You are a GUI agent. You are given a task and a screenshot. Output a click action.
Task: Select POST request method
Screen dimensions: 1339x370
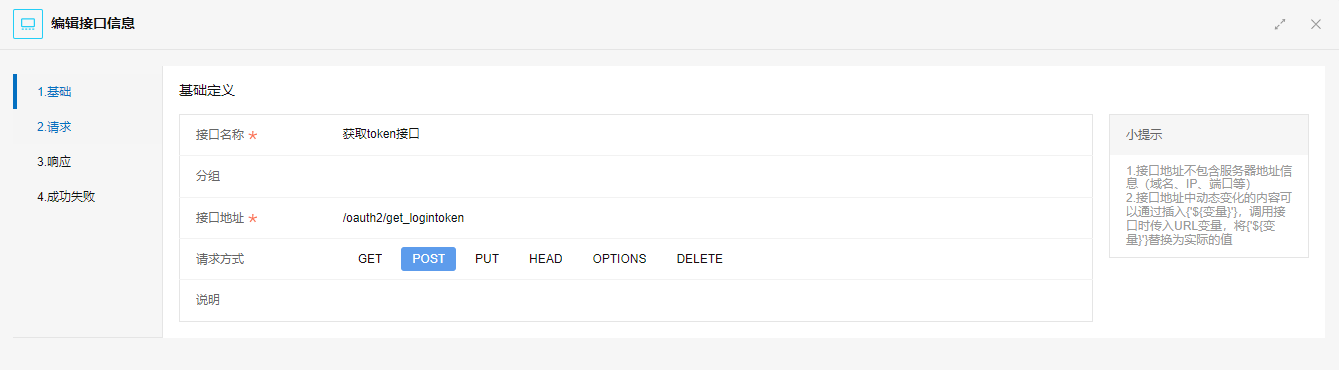pos(428,259)
